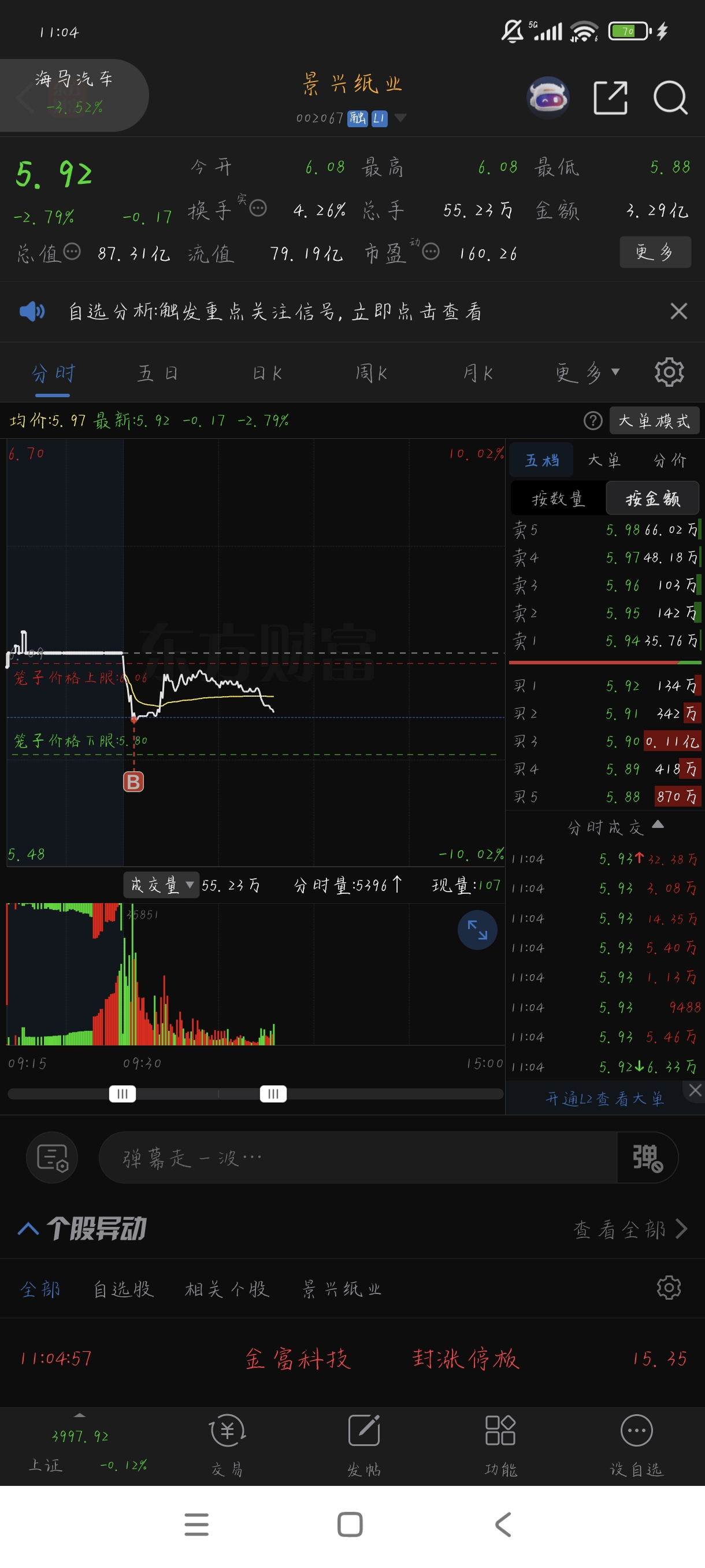
Task: Switch order book to 按金额
Action: [652, 498]
